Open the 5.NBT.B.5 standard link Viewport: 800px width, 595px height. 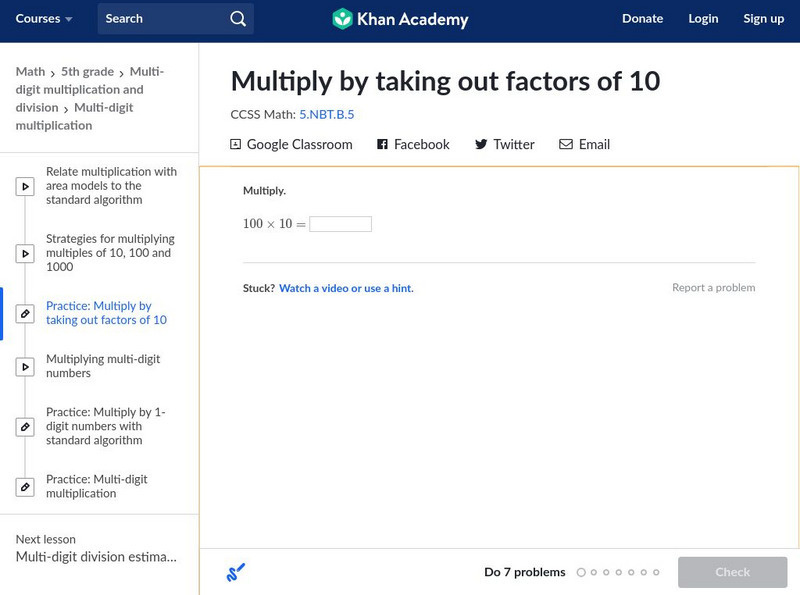click(326, 115)
